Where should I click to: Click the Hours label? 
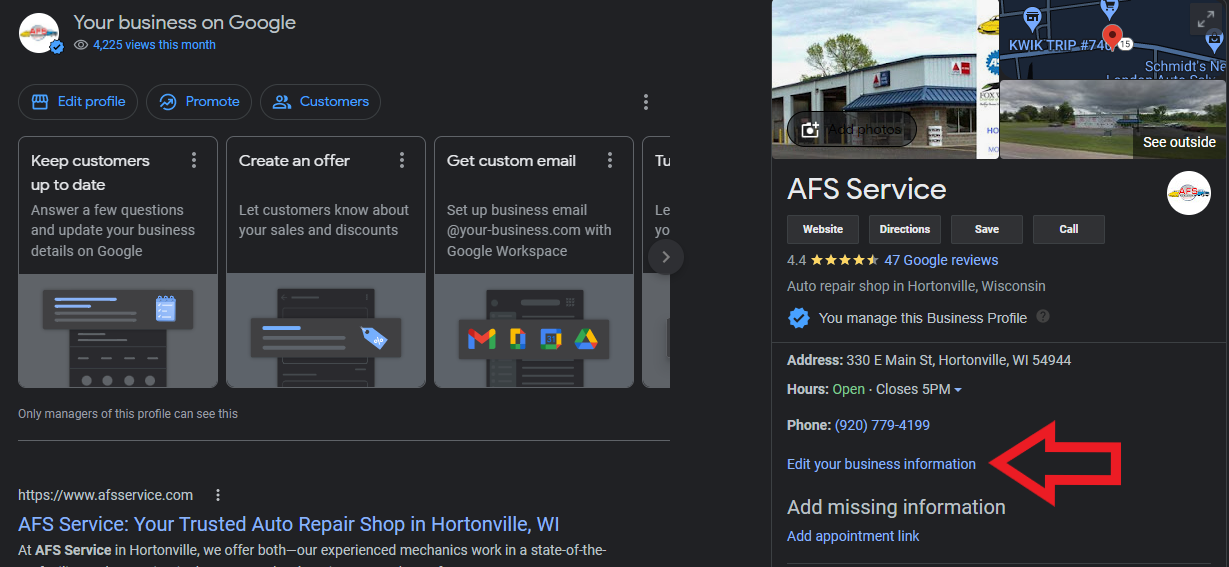coord(808,389)
